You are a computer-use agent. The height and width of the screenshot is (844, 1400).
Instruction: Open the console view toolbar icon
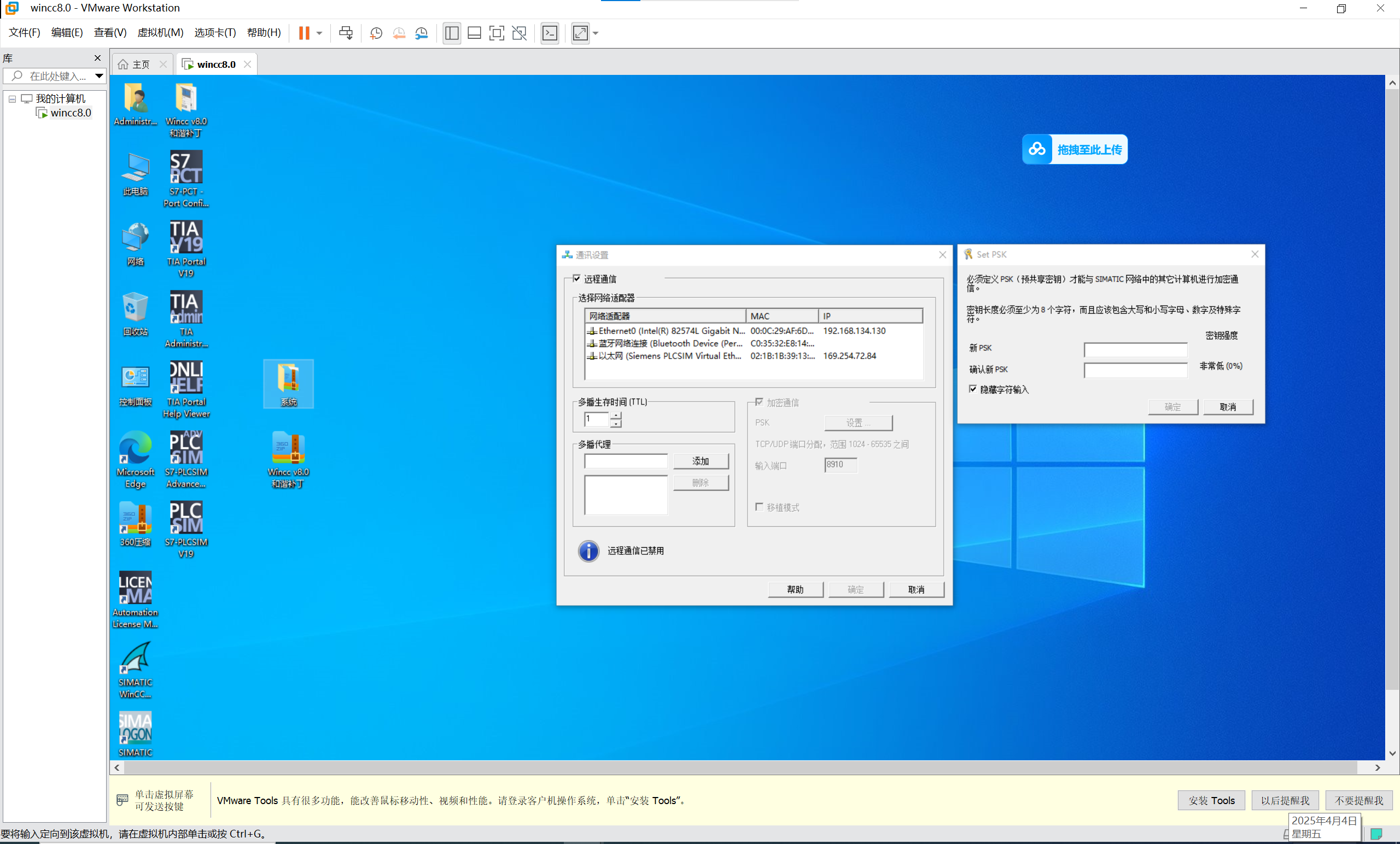click(x=550, y=33)
